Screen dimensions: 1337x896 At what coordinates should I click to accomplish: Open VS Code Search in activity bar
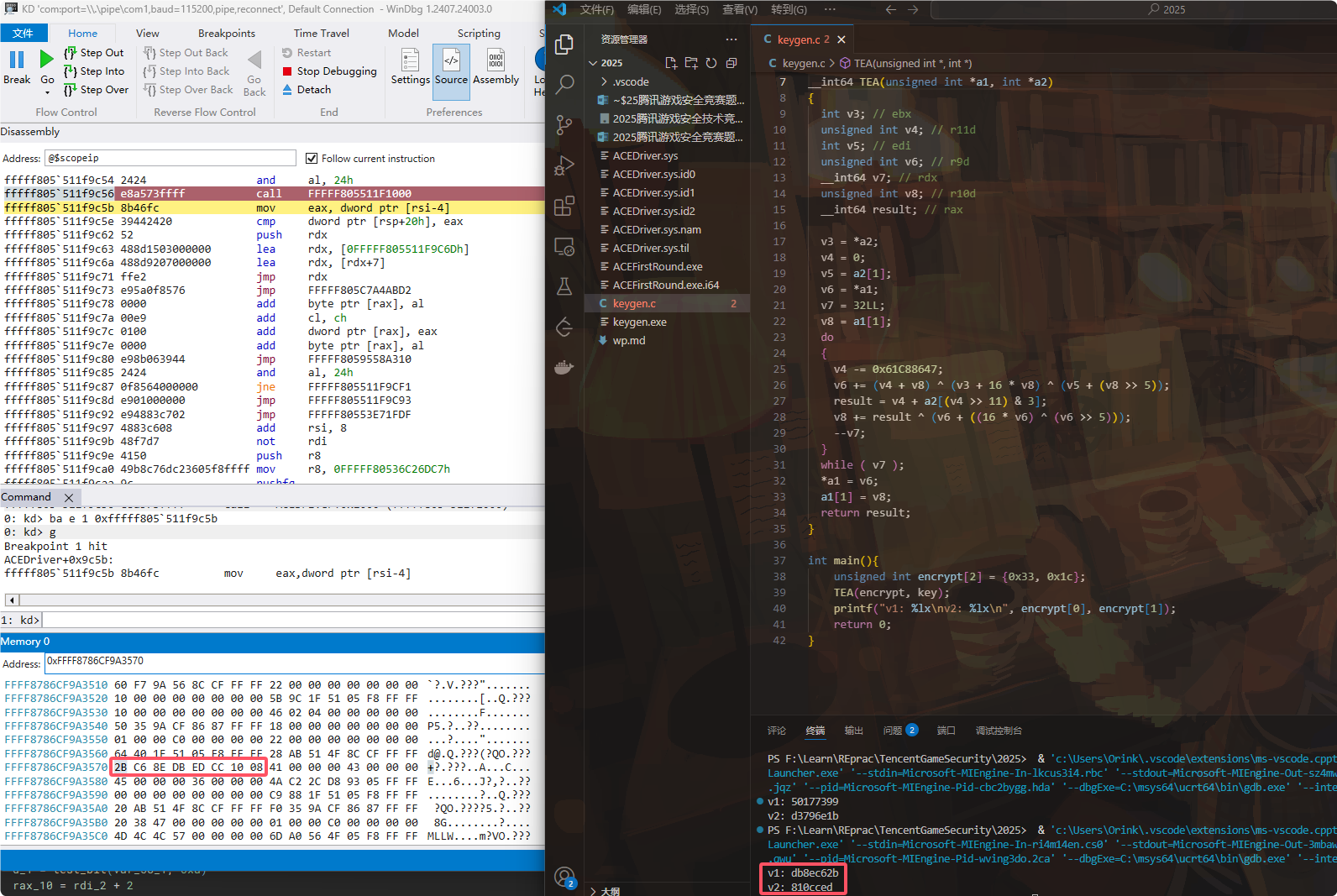(564, 84)
